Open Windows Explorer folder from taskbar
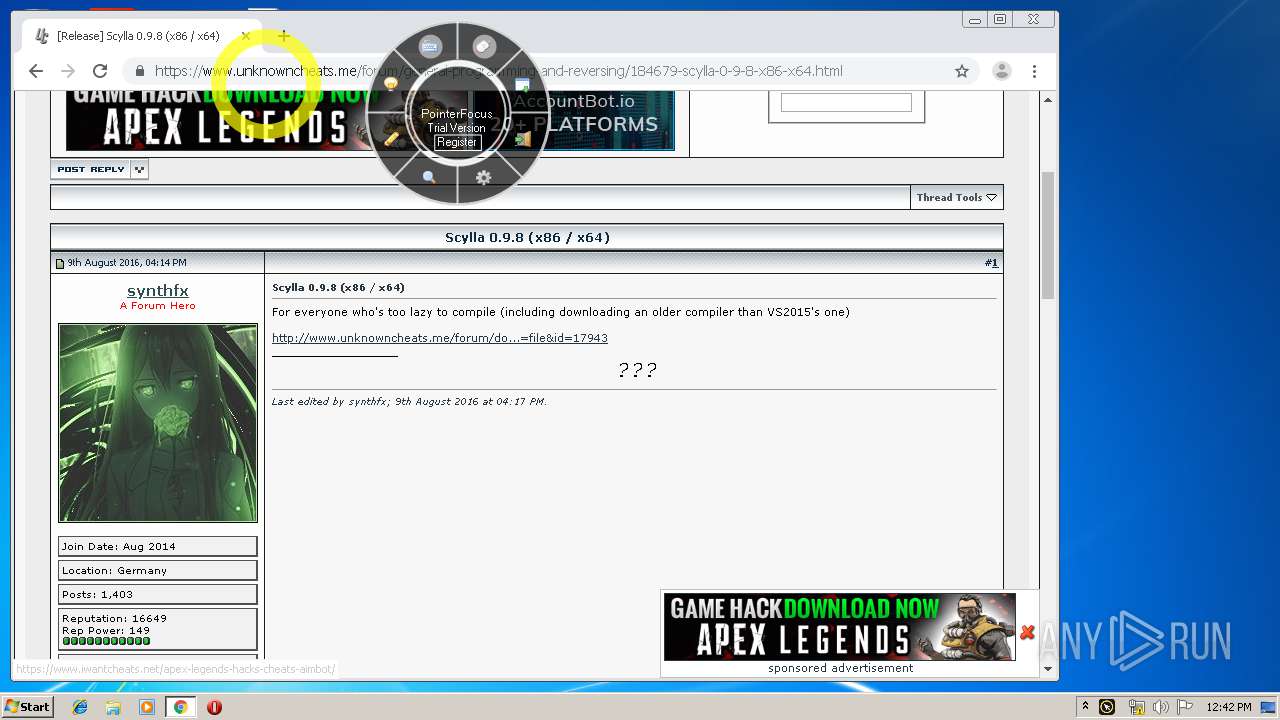Image resolution: width=1280 pixels, height=720 pixels. [113, 707]
